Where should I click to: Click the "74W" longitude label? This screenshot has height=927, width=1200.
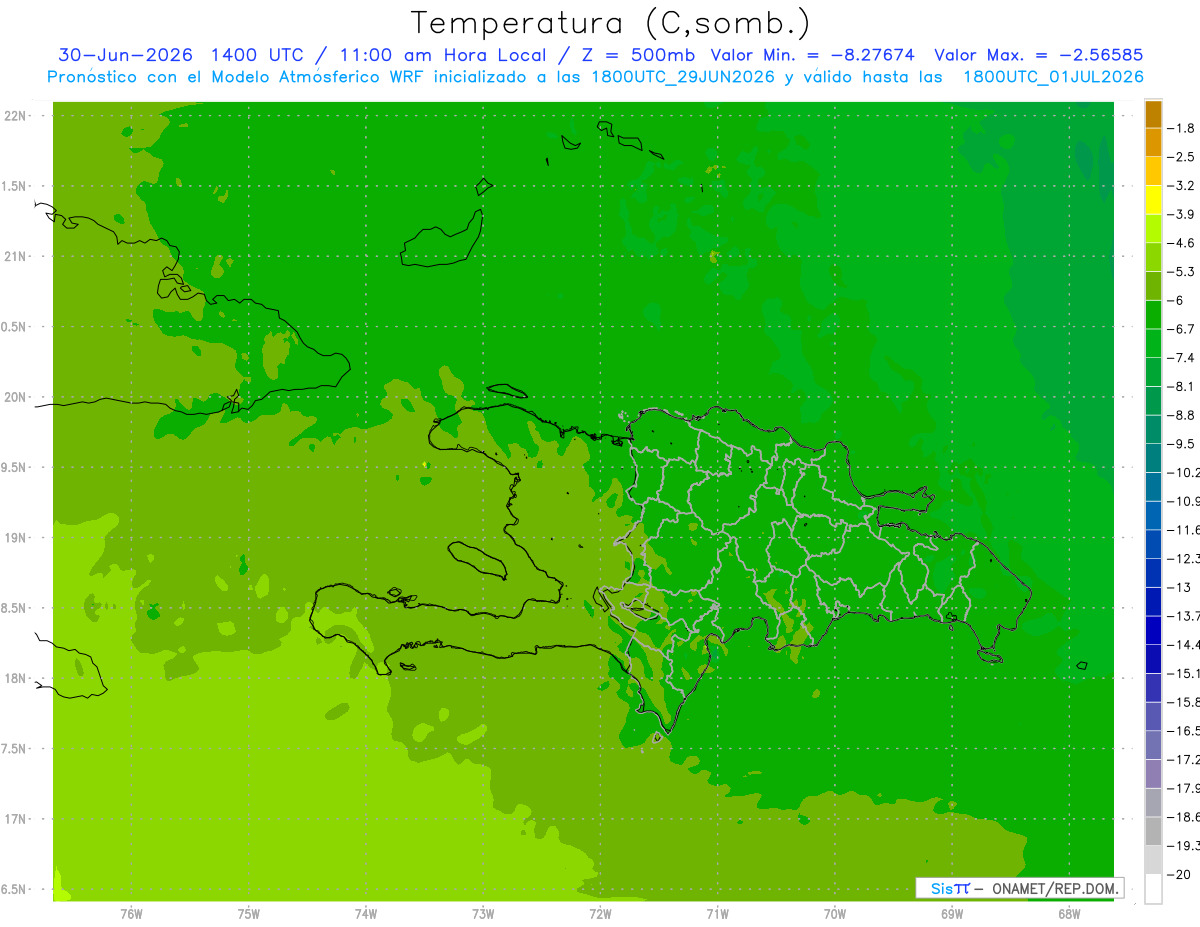366,914
